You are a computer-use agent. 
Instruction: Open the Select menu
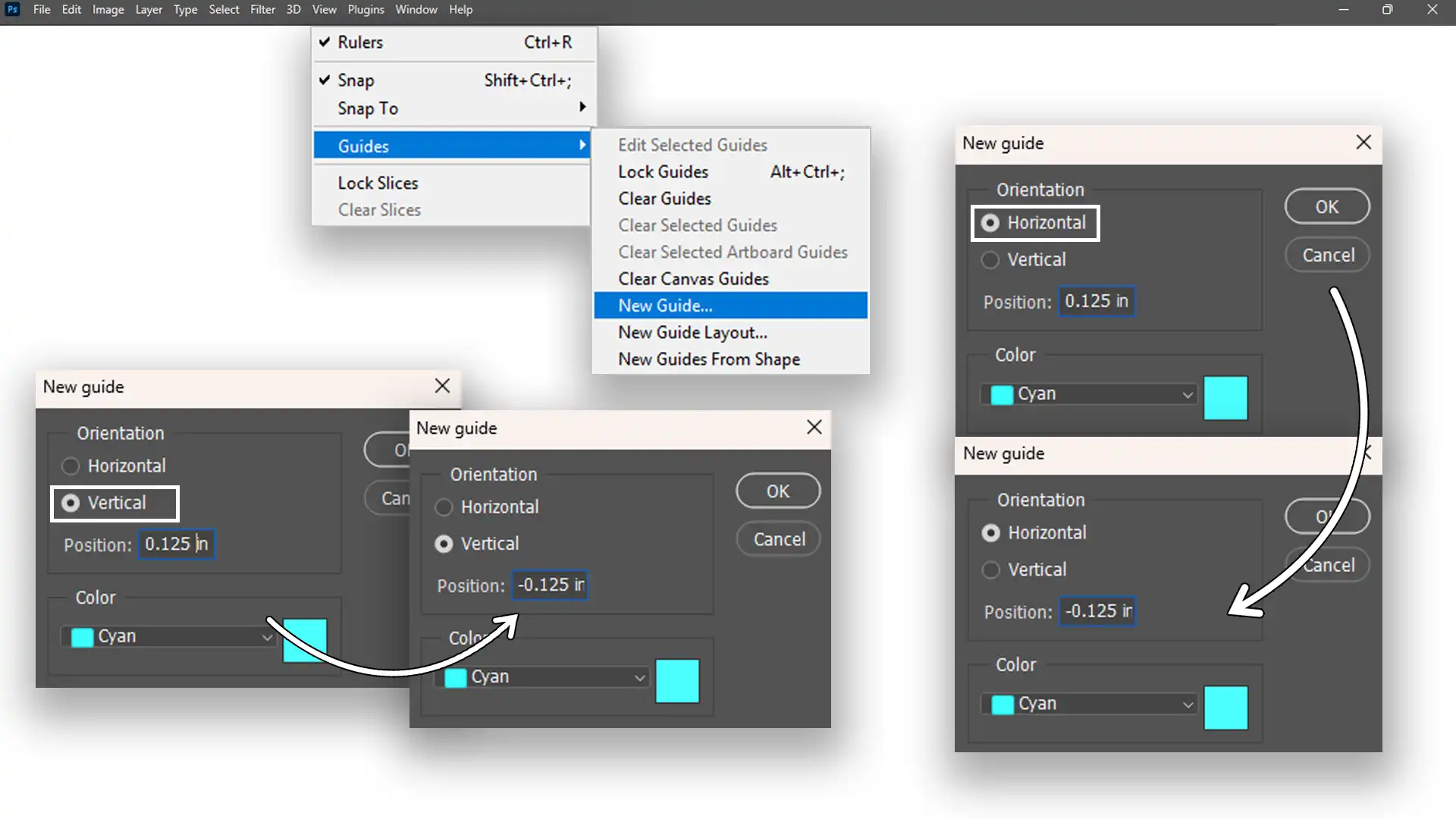(x=224, y=10)
